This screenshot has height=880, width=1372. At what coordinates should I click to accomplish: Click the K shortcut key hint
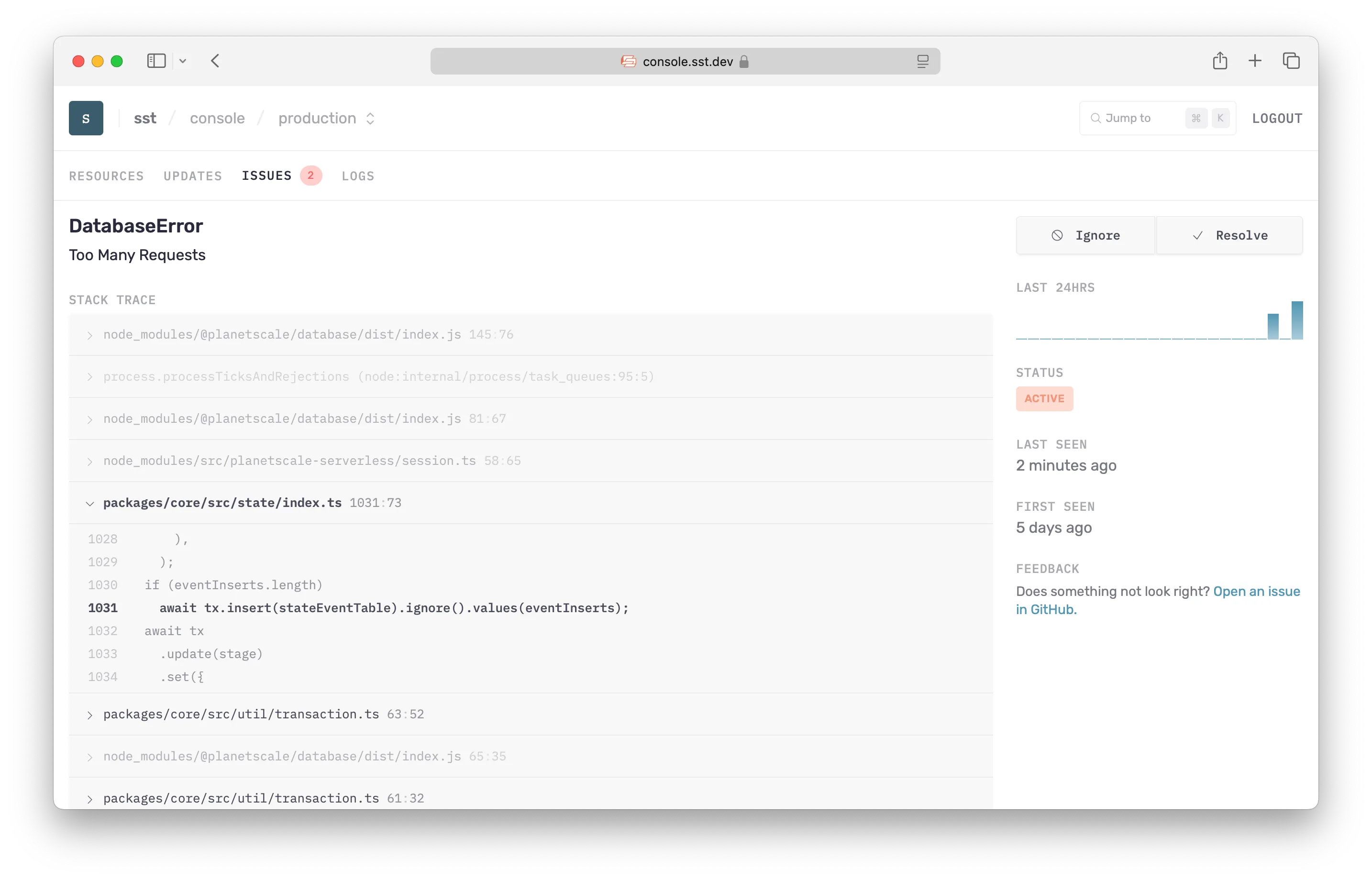[1219, 118]
